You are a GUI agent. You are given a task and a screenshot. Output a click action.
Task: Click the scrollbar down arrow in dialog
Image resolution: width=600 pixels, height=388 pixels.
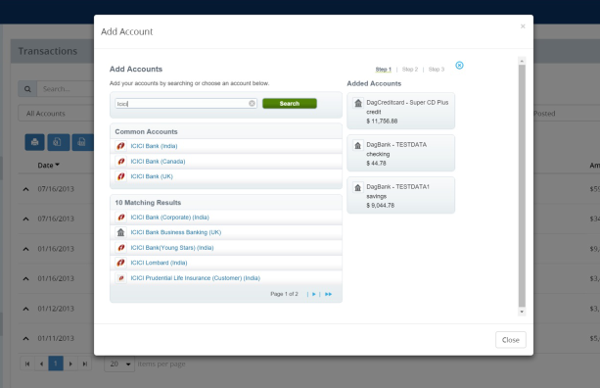(x=522, y=312)
